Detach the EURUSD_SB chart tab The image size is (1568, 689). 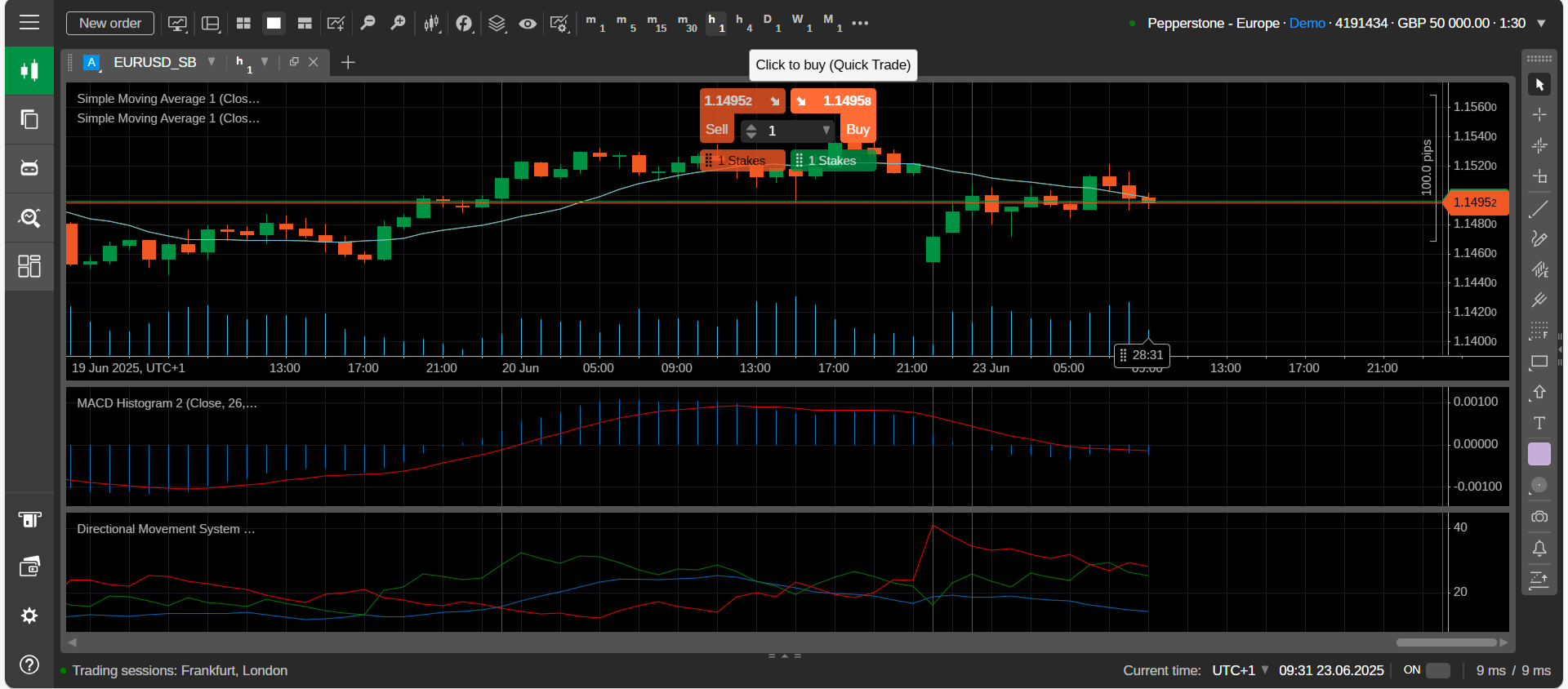[294, 62]
